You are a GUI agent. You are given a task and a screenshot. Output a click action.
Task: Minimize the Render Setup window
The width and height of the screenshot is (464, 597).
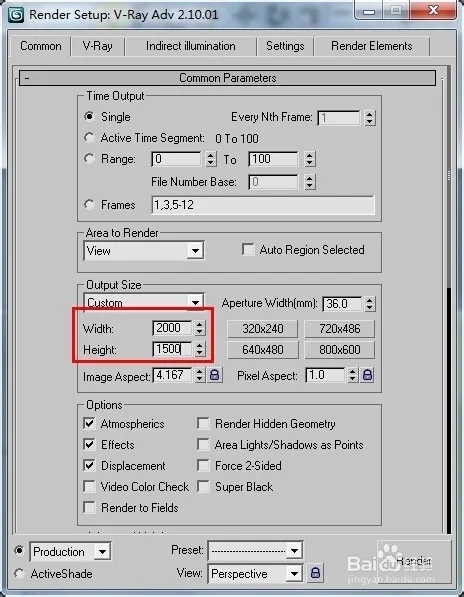(369, 11)
